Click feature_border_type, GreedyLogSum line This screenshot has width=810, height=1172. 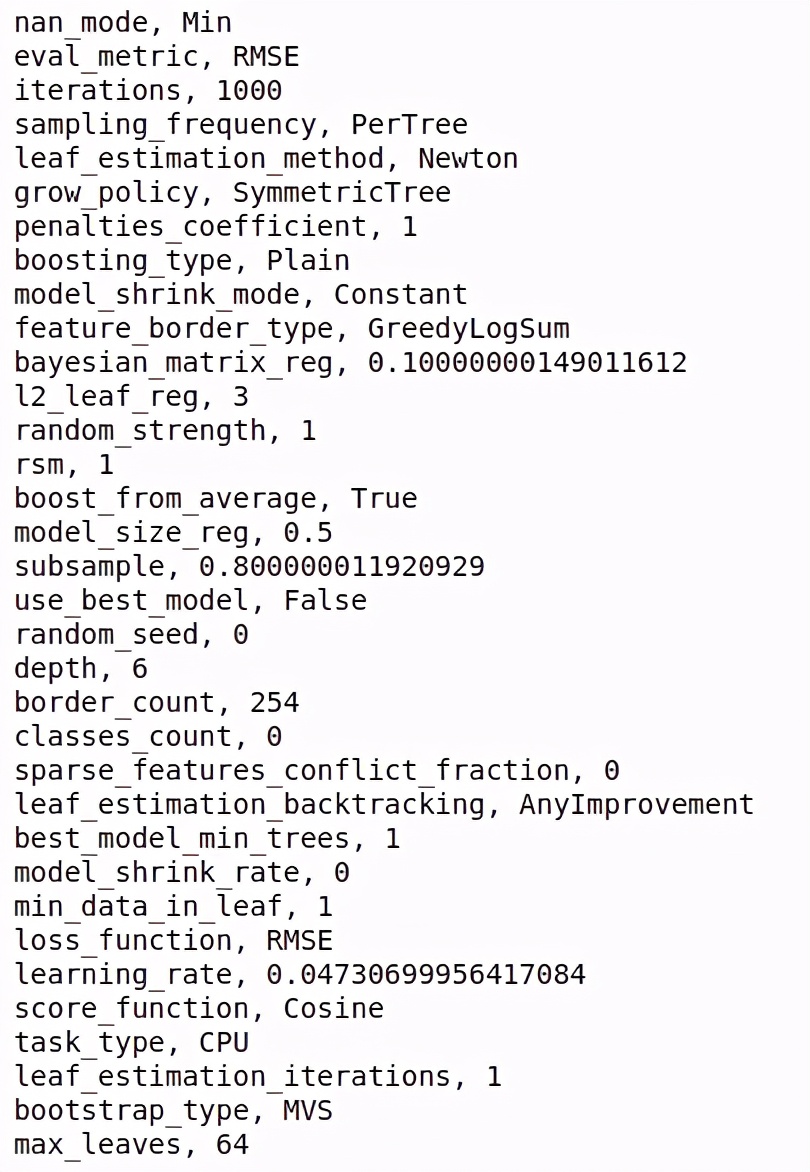pyautogui.click(x=291, y=328)
